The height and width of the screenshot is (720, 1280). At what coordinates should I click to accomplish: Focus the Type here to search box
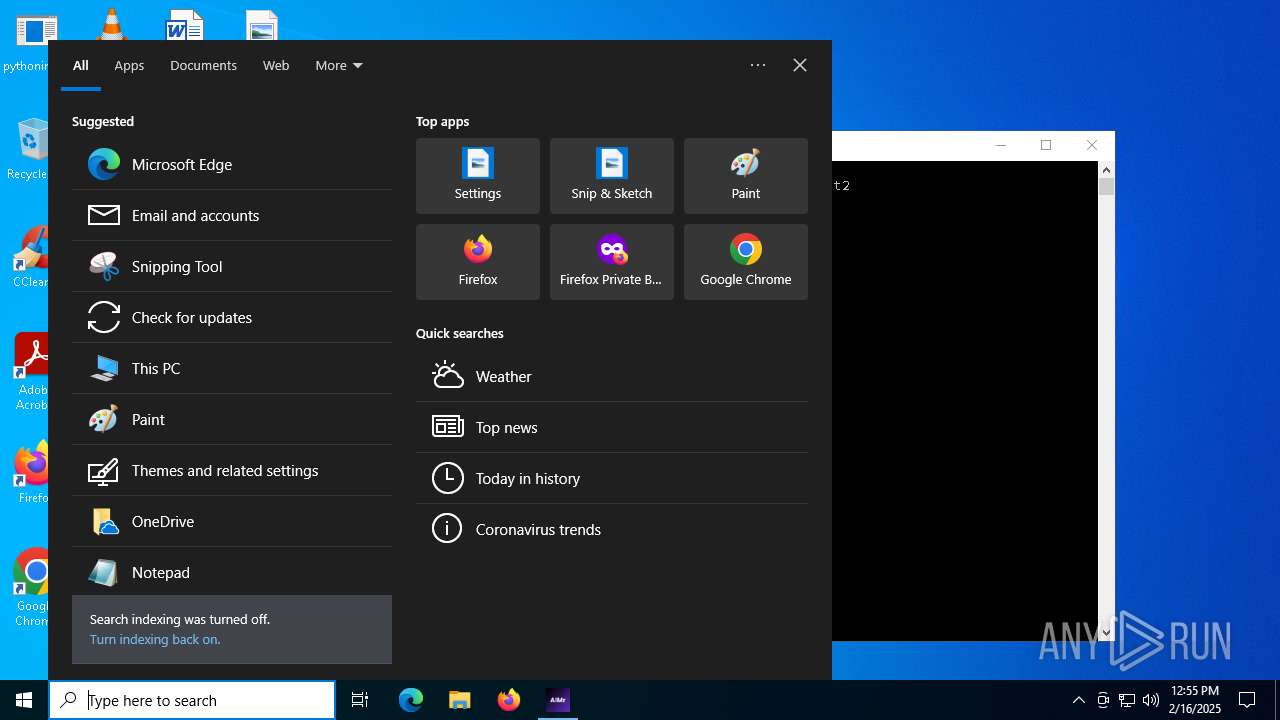(192, 700)
